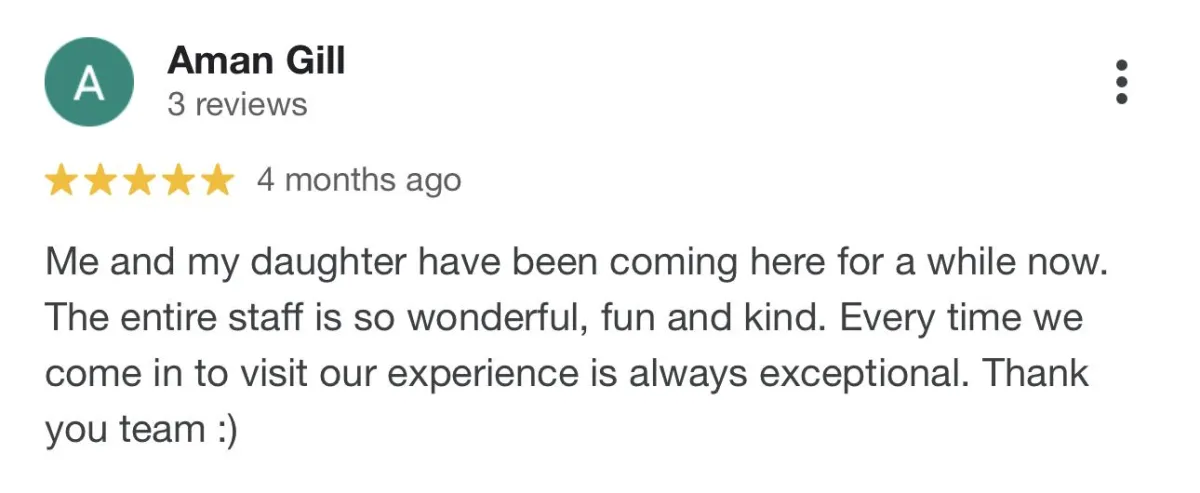The image size is (1200, 493).
Task: Click the line starting "come in to visit"
Action: (567, 375)
